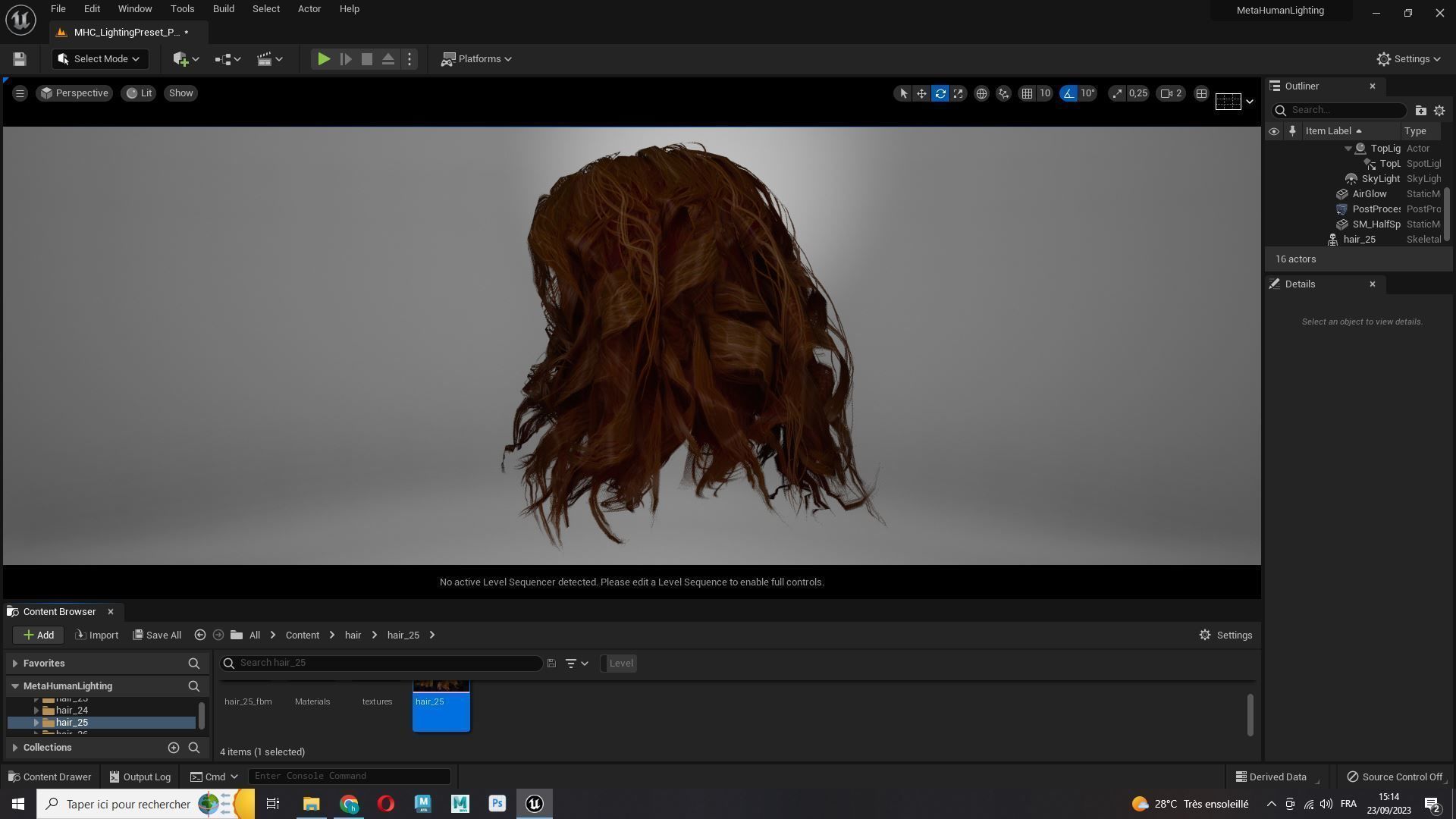Open the toolbar Settings dropdown
Image resolution: width=1456 pixels, height=819 pixels.
coord(1409,59)
